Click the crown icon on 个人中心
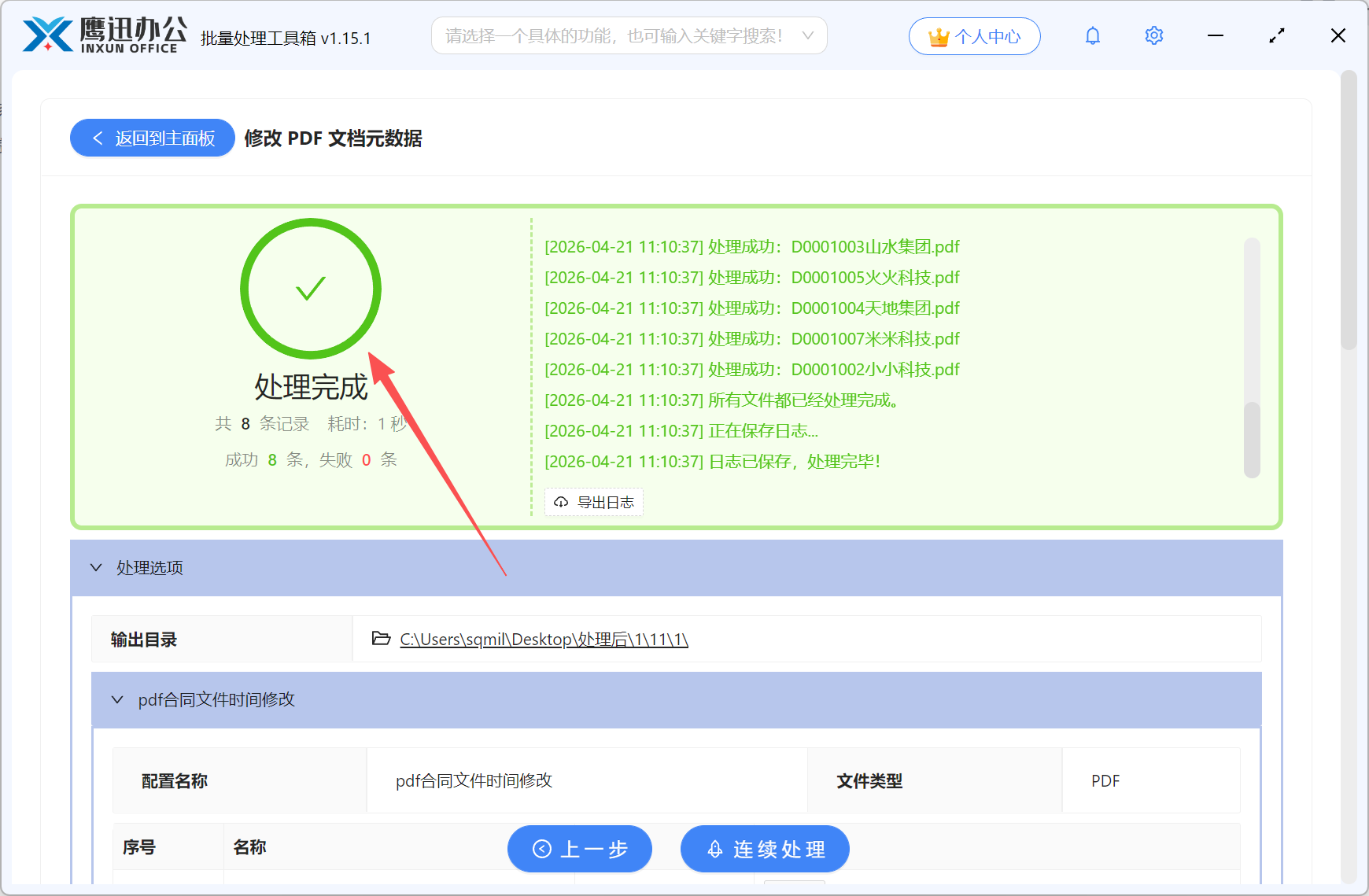1369x896 pixels. click(x=937, y=35)
